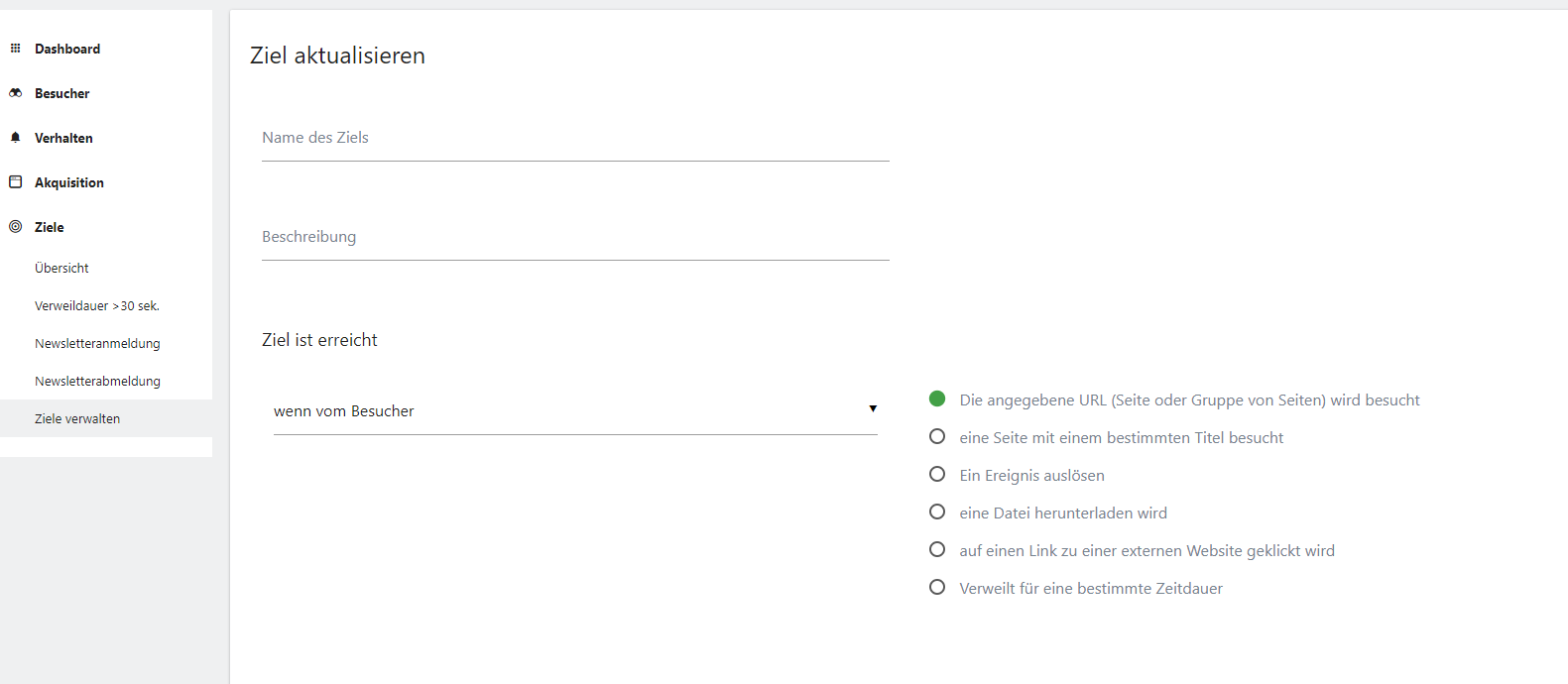Select 'eine Datei herunterladen wird' option
This screenshot has width=1568, height=684.
coord(937,513)
